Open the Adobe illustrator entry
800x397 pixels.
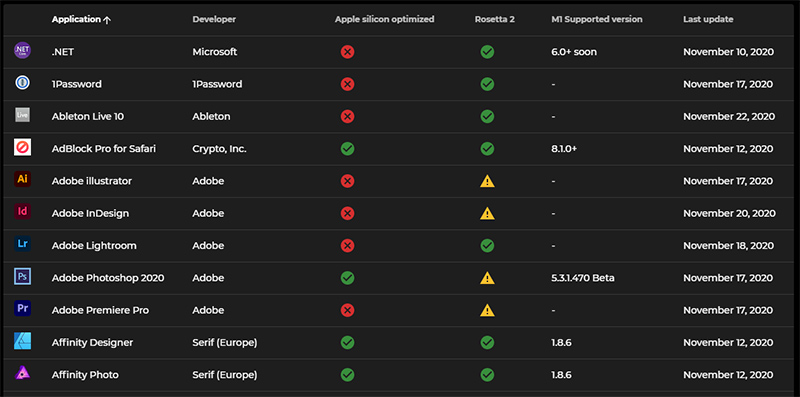click(x=91, y=181)
